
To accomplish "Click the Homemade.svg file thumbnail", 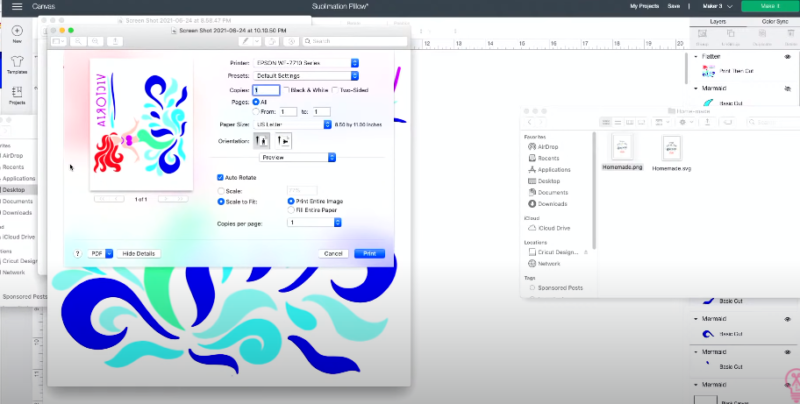I will (x=673, y=148).
